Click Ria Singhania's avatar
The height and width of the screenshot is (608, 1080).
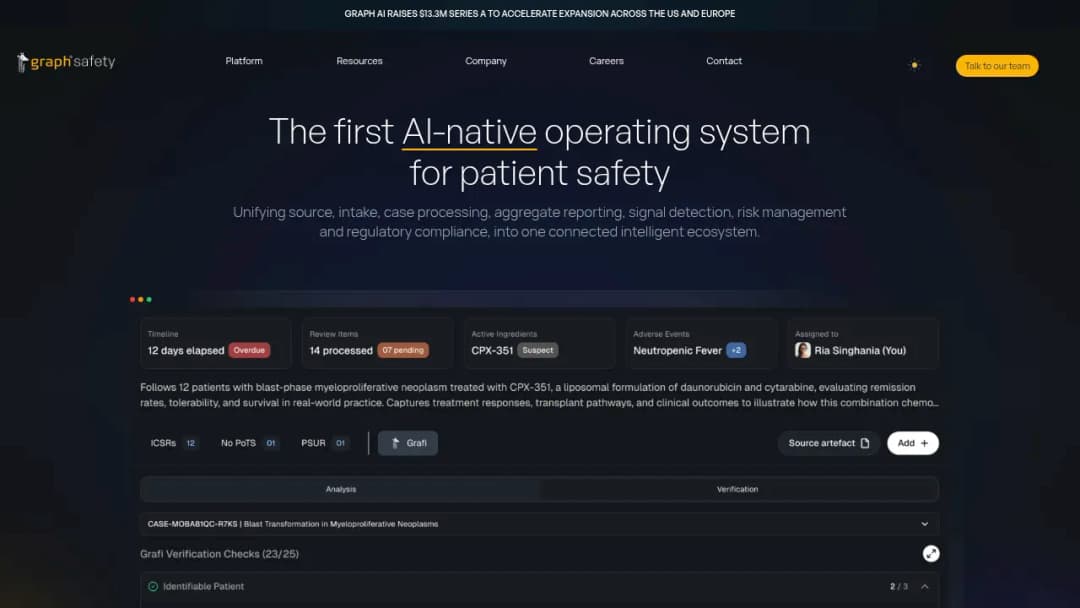pos(802,350)
